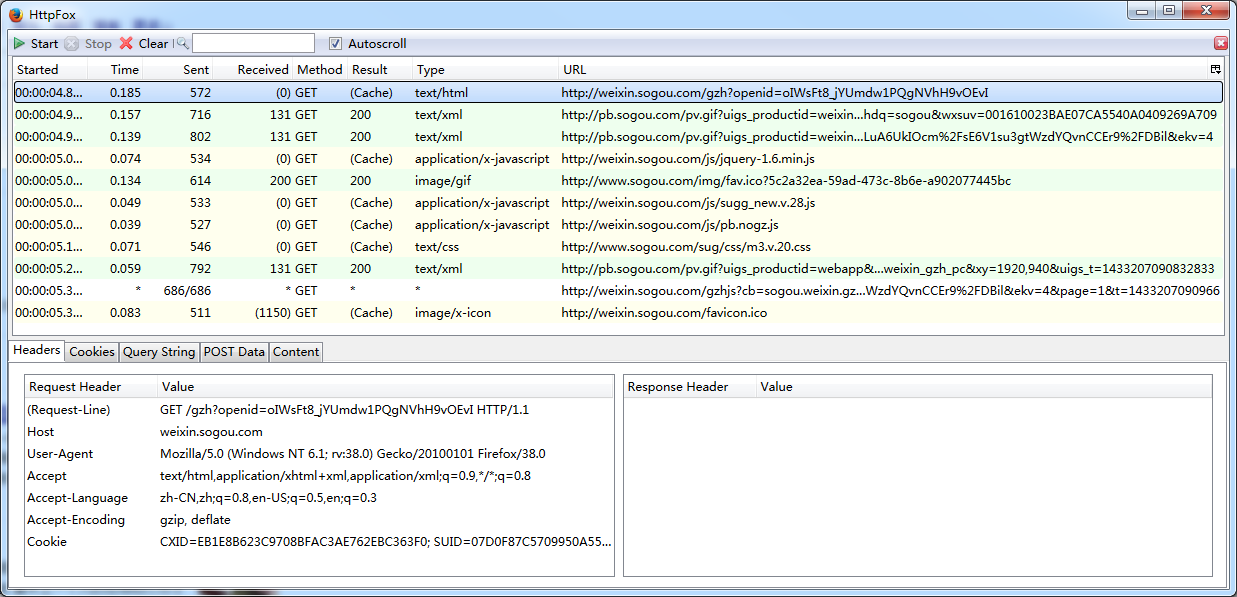
Task: Select the (Request-Line) header row
Action: click(x=320, y=410)
